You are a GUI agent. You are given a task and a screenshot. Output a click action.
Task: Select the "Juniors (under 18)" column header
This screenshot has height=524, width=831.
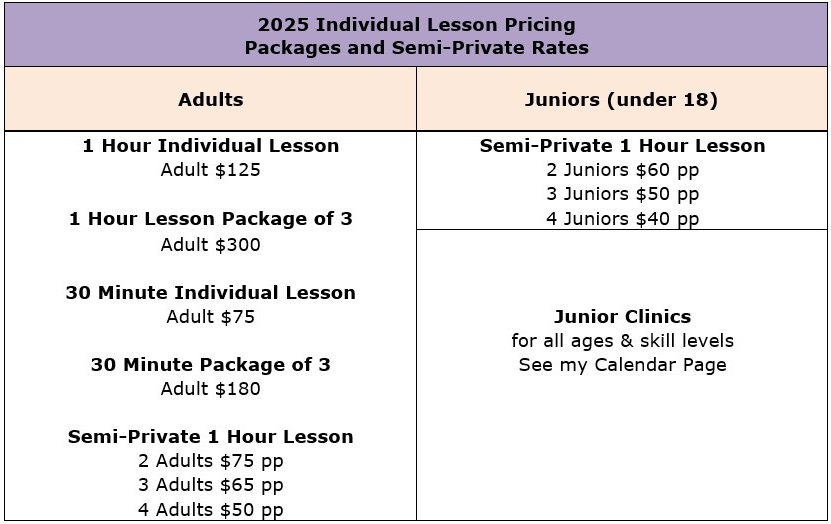(621, 99)
